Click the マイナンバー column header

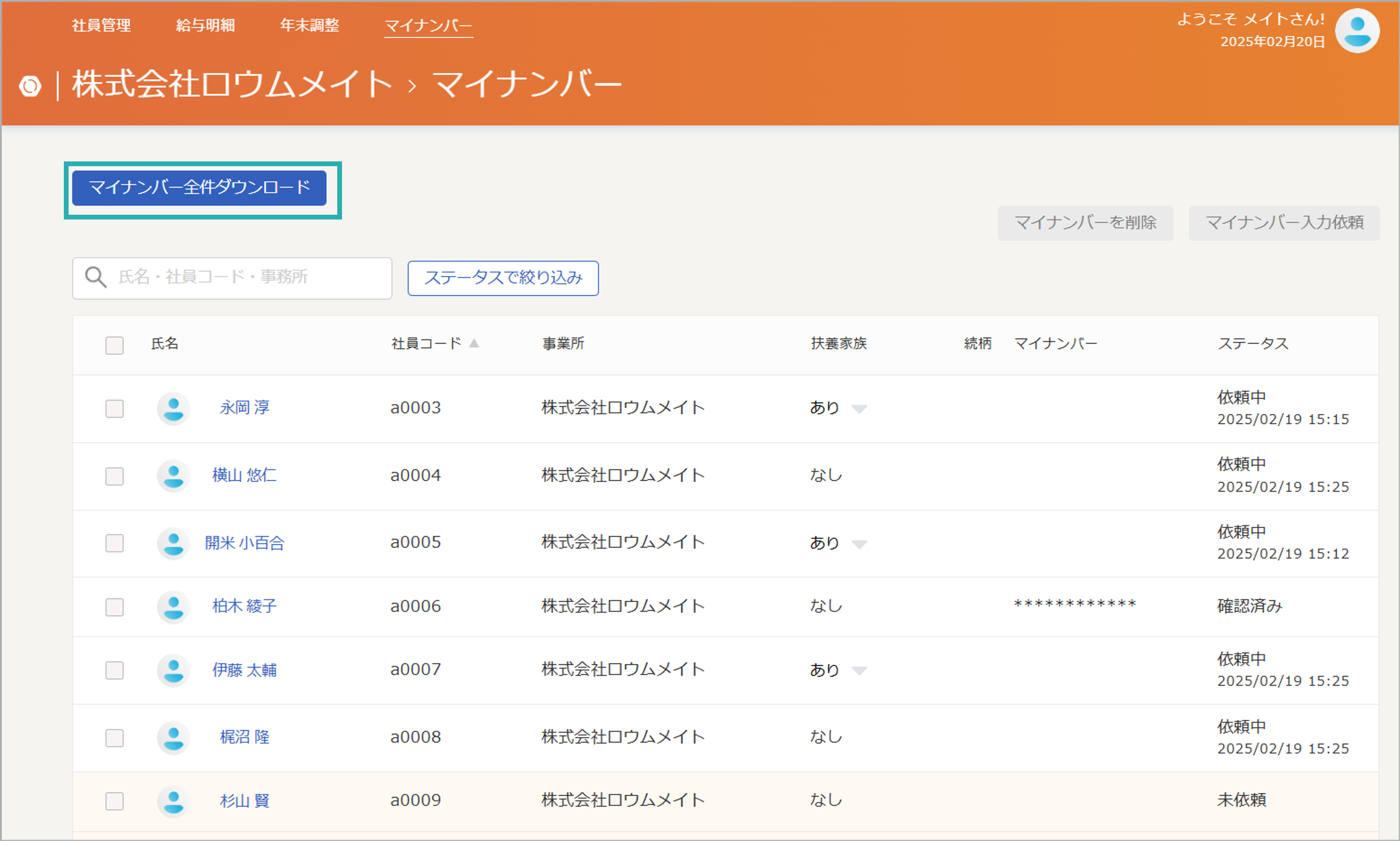pyautogui.click(x=1056, y=344)
